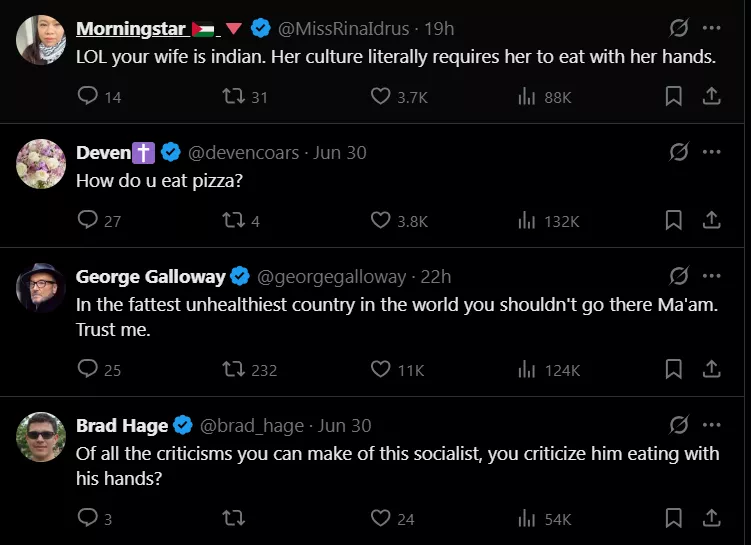Like Deven's pizza tweet
Image resolution: width=751 pixels, height=545 pixels.
pyautogui.click(x=381, y=221)
